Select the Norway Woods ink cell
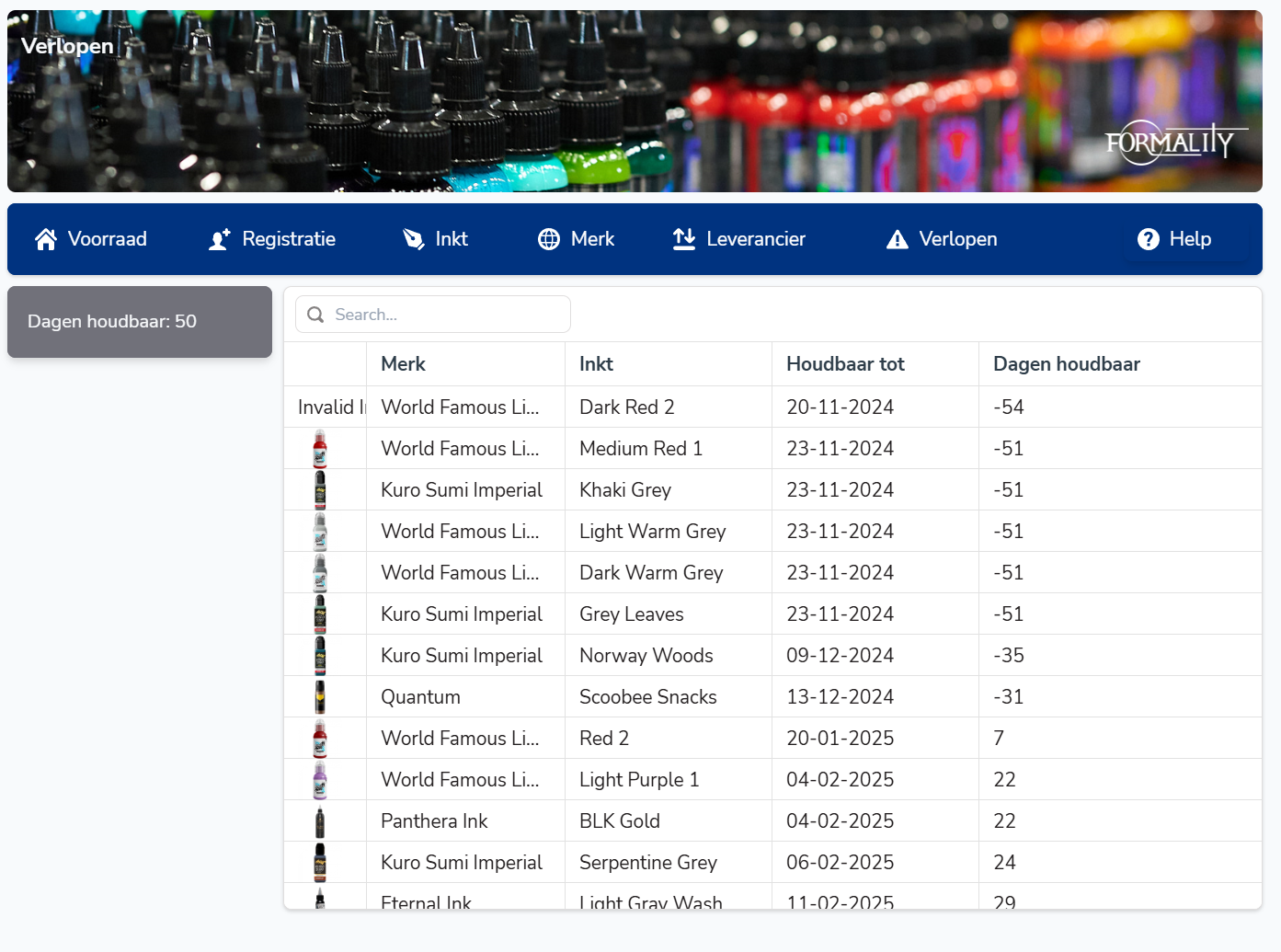 pos(669,656)
